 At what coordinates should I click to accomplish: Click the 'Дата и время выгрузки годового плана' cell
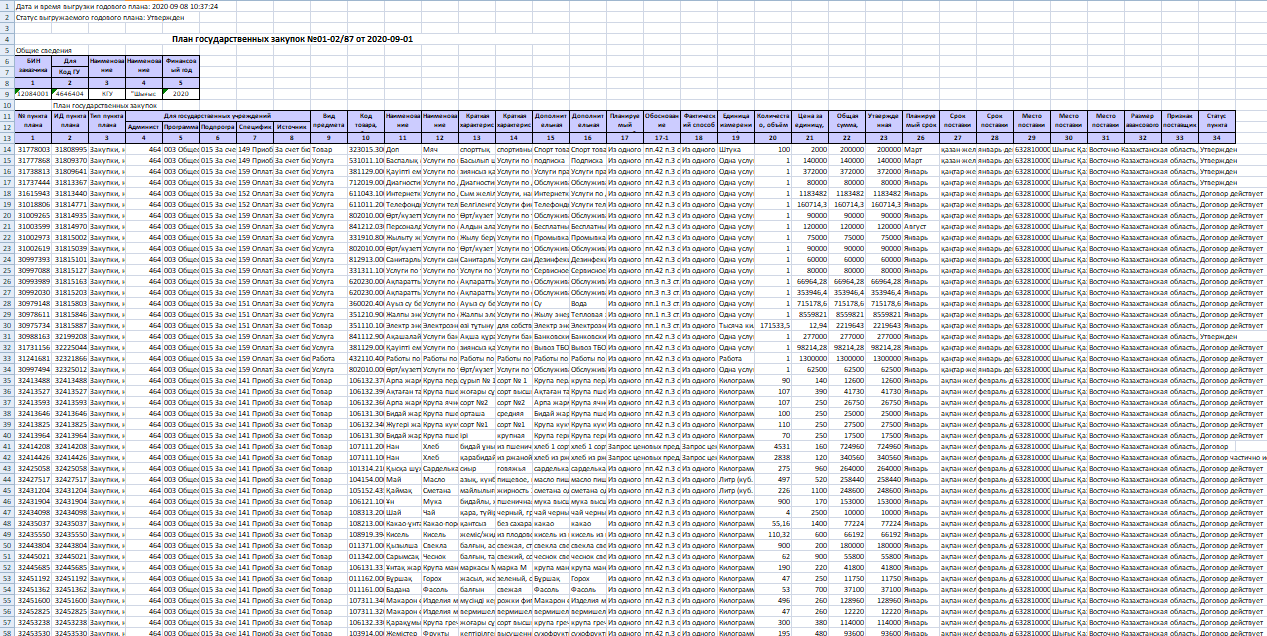[x=117, y=6]
